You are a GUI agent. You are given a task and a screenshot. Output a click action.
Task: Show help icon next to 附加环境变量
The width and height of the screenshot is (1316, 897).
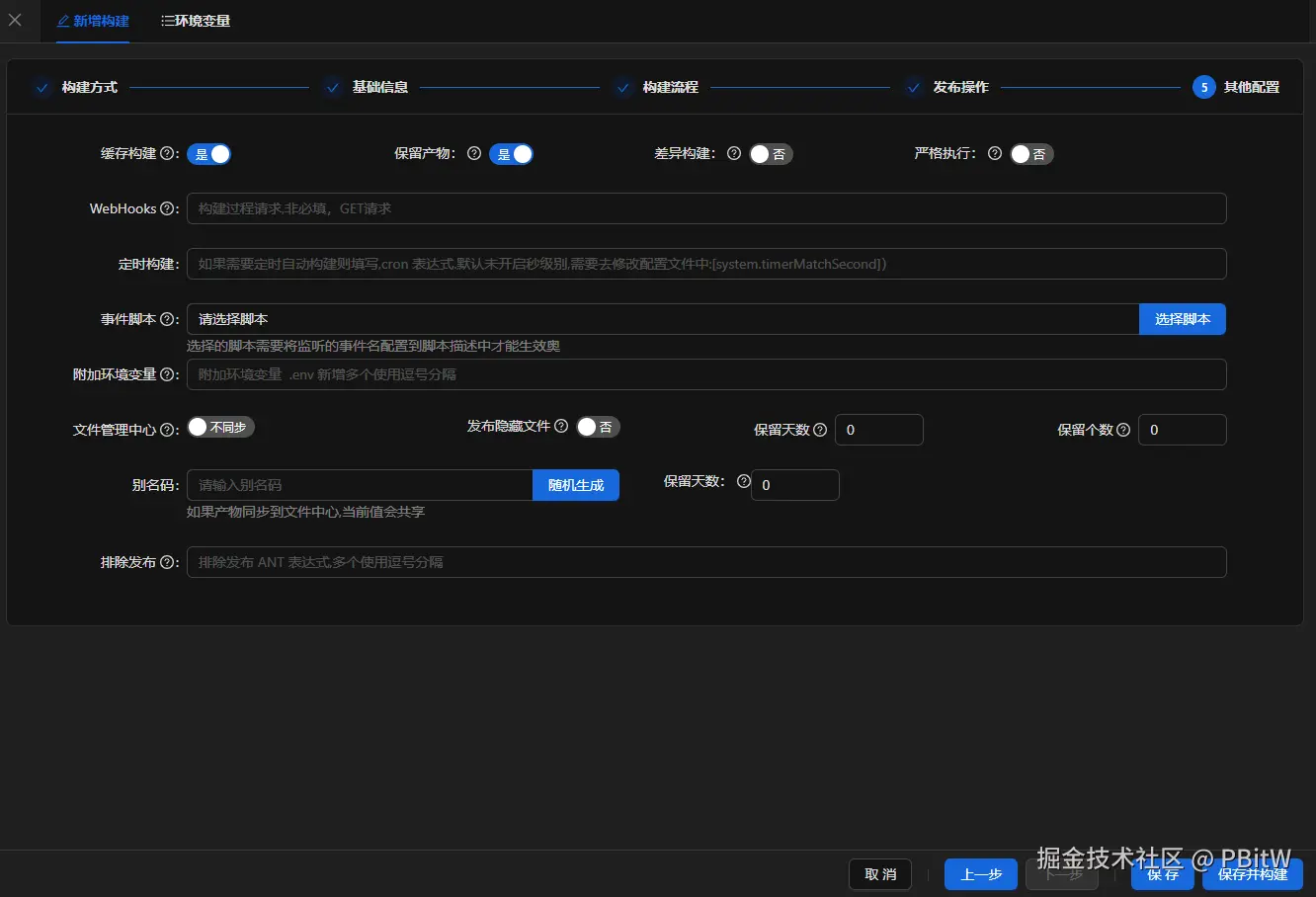click(167, 374)
